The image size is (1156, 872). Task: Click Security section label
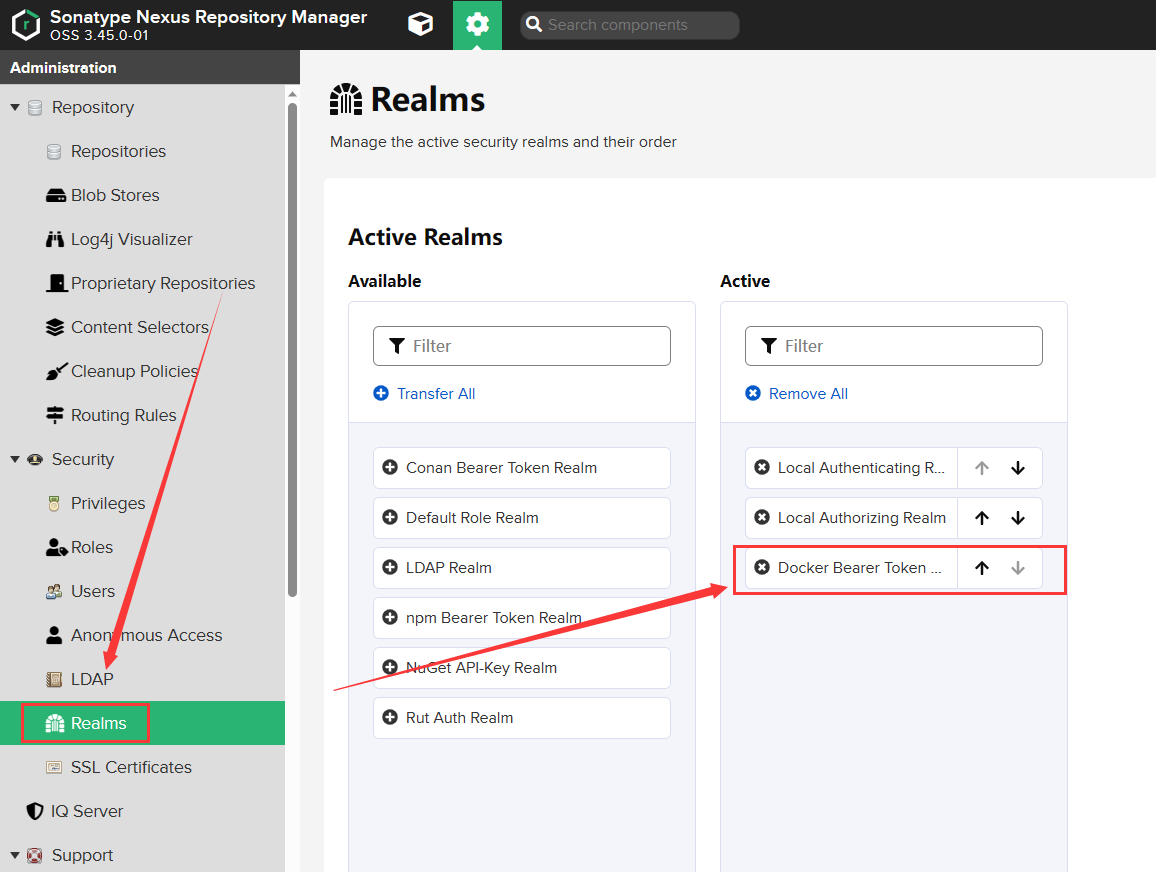coord(83,459)
